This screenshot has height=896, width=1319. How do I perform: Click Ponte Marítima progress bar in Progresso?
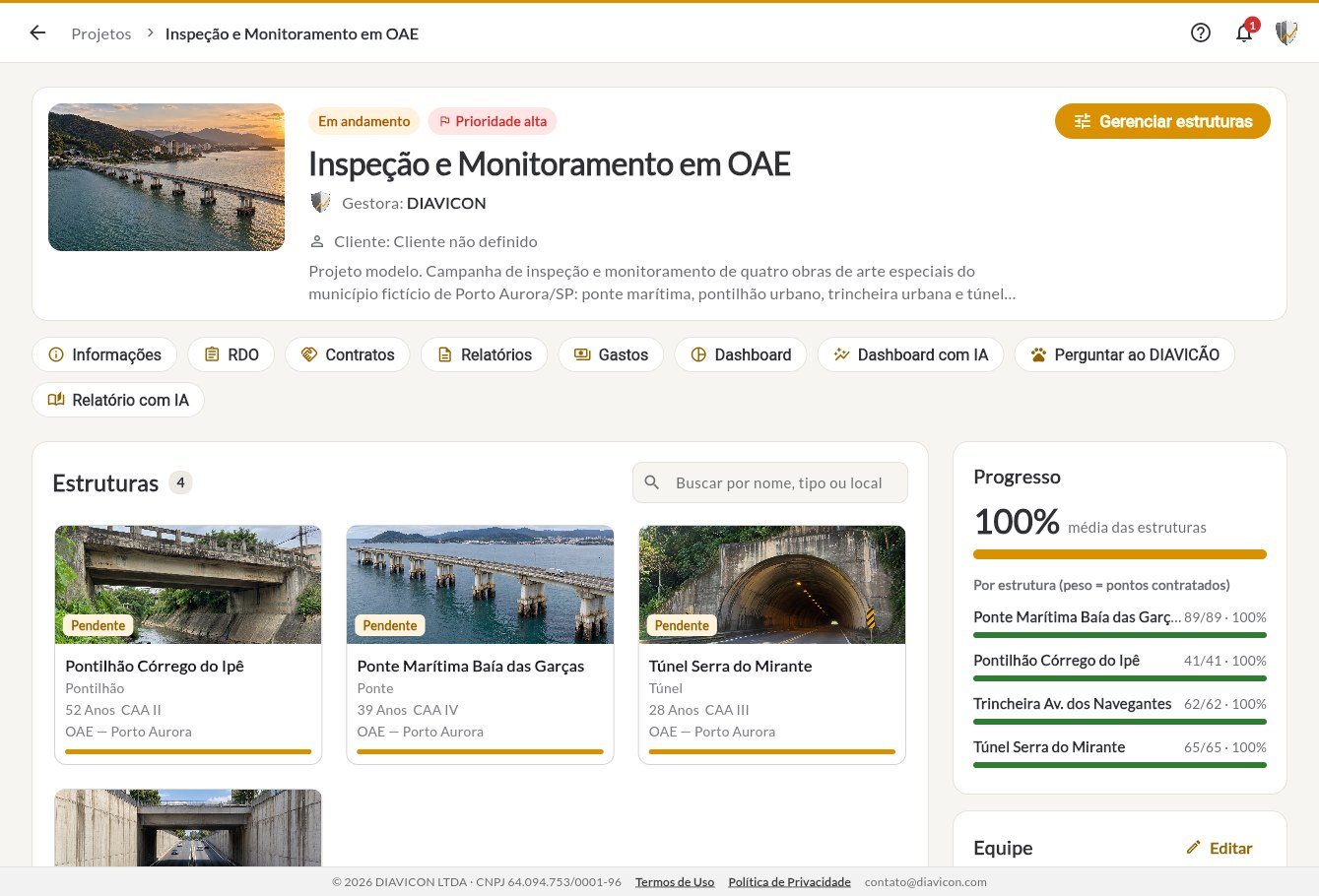(1120, 635)
